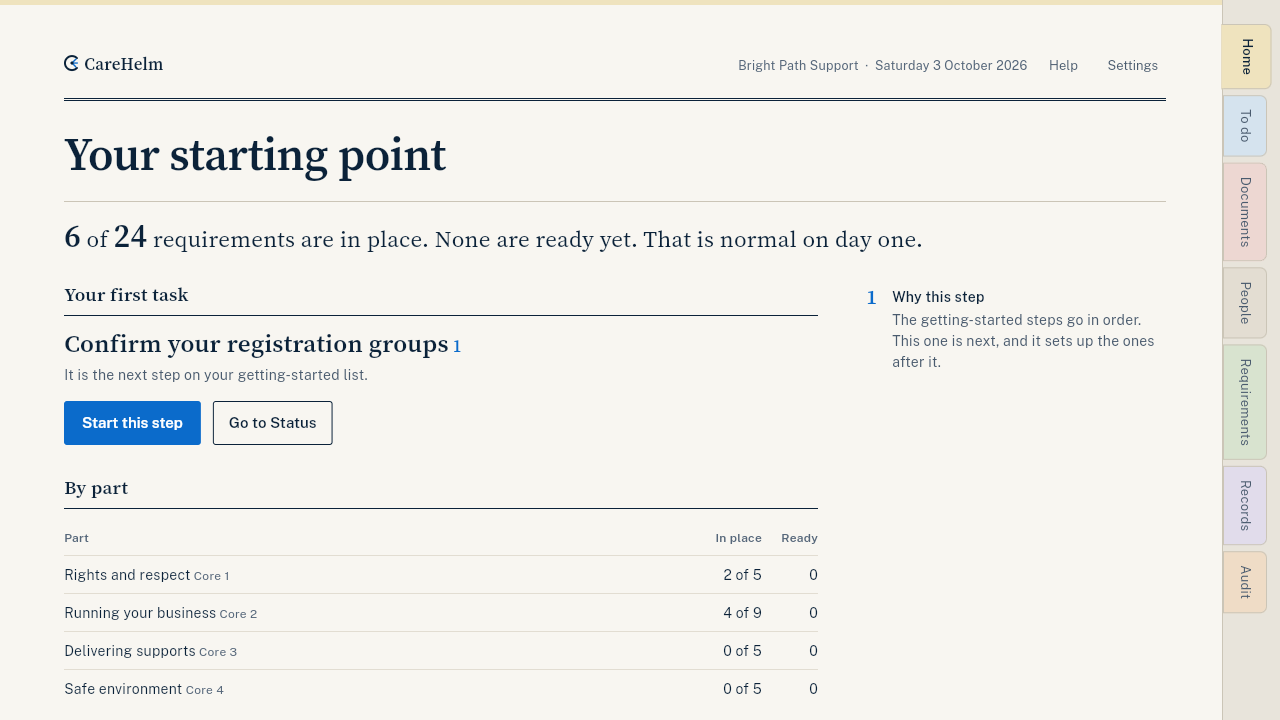Click the 'Core 4' label

tap(205, 690)
